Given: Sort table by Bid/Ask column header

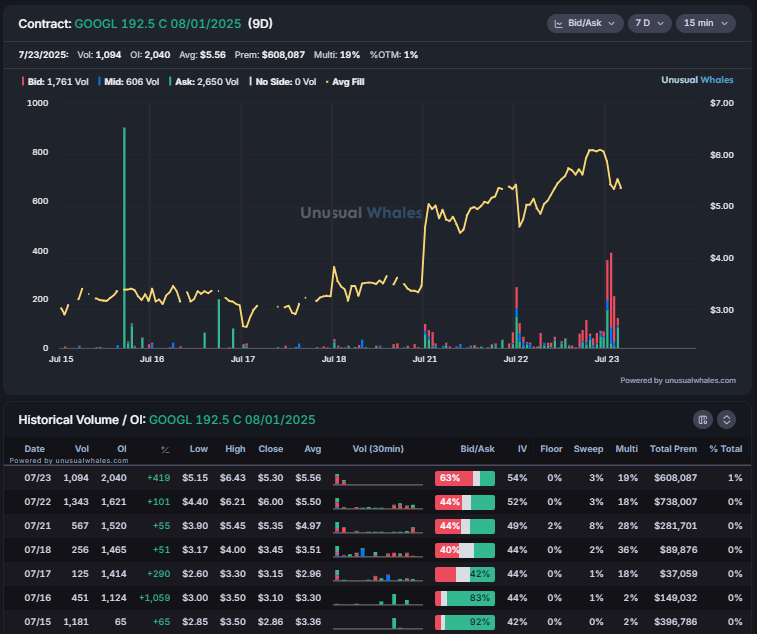Looking at the screenshot, I should click(477, 449).
